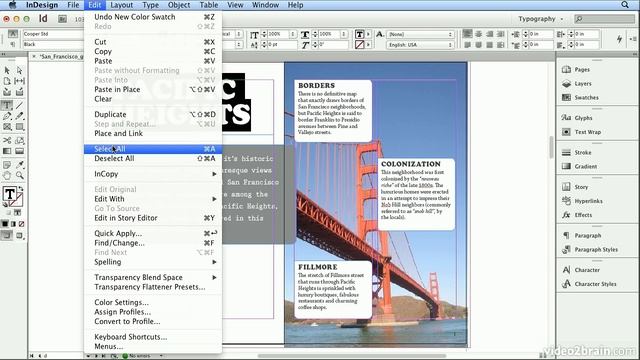Select the Line tool
Viewport: 640px width, 360px height.
pos(19,105)
